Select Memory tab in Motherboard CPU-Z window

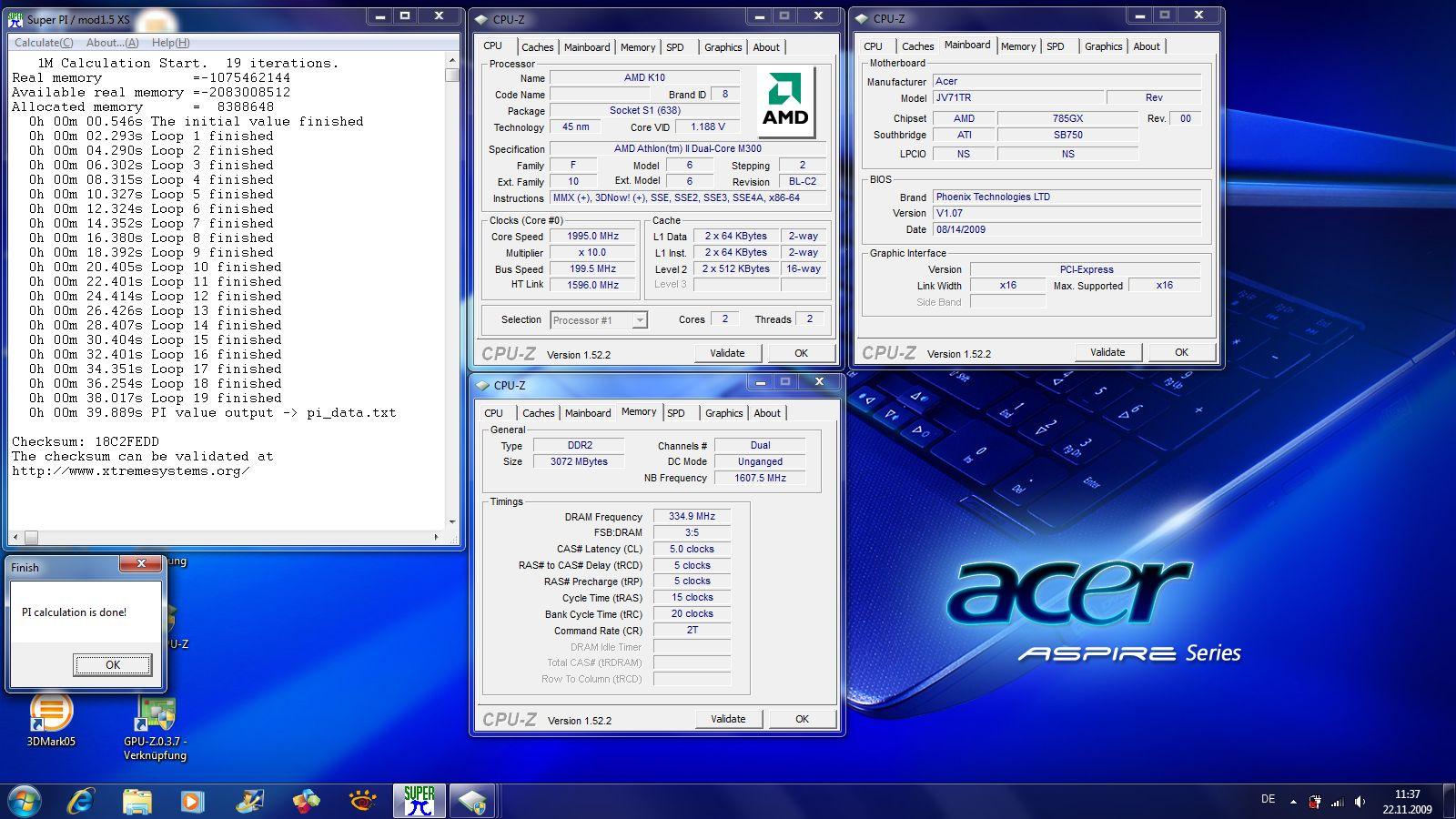tap(1018, 46)
